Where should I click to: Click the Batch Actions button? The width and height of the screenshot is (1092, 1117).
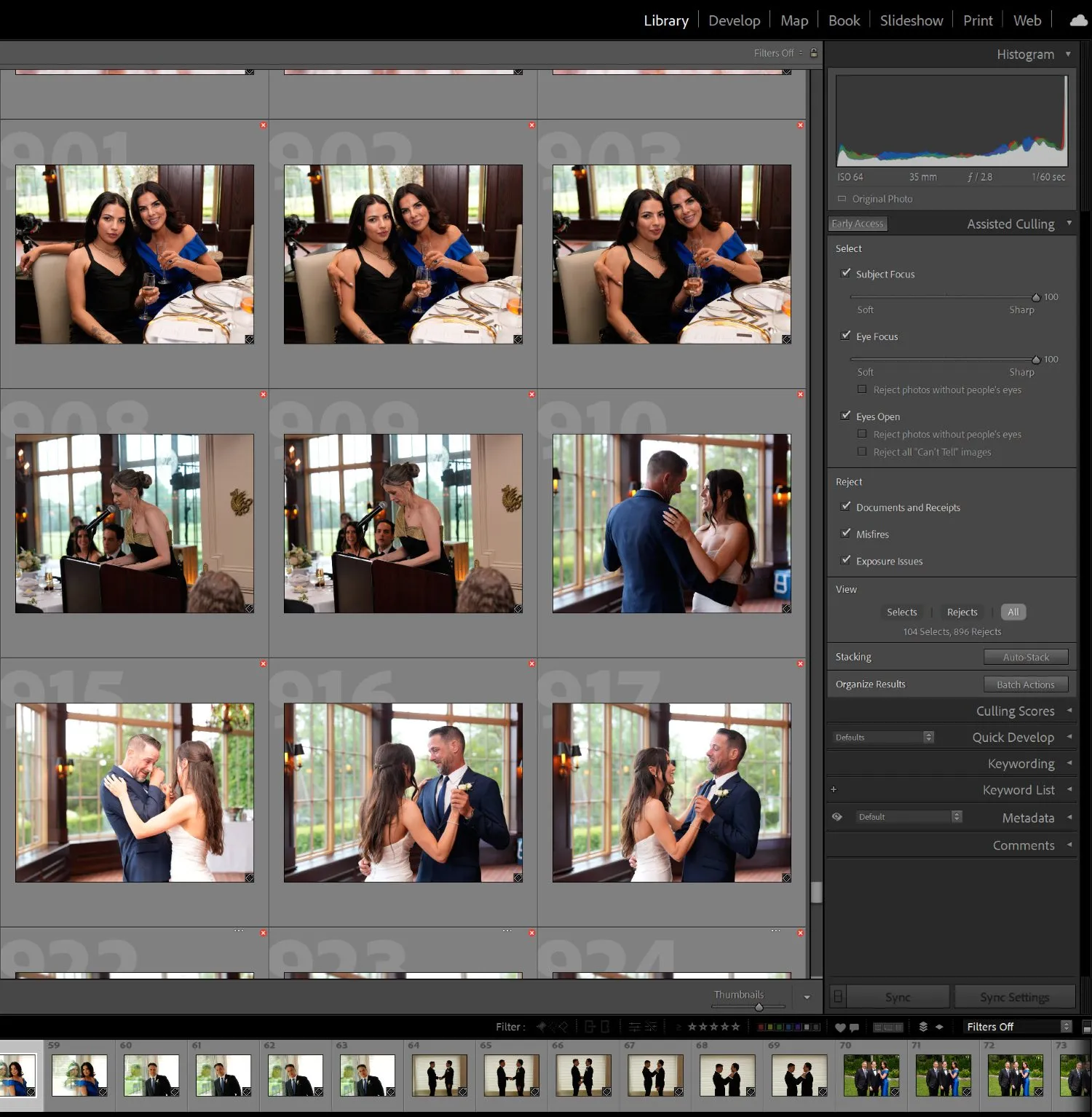pos(1025,684)
